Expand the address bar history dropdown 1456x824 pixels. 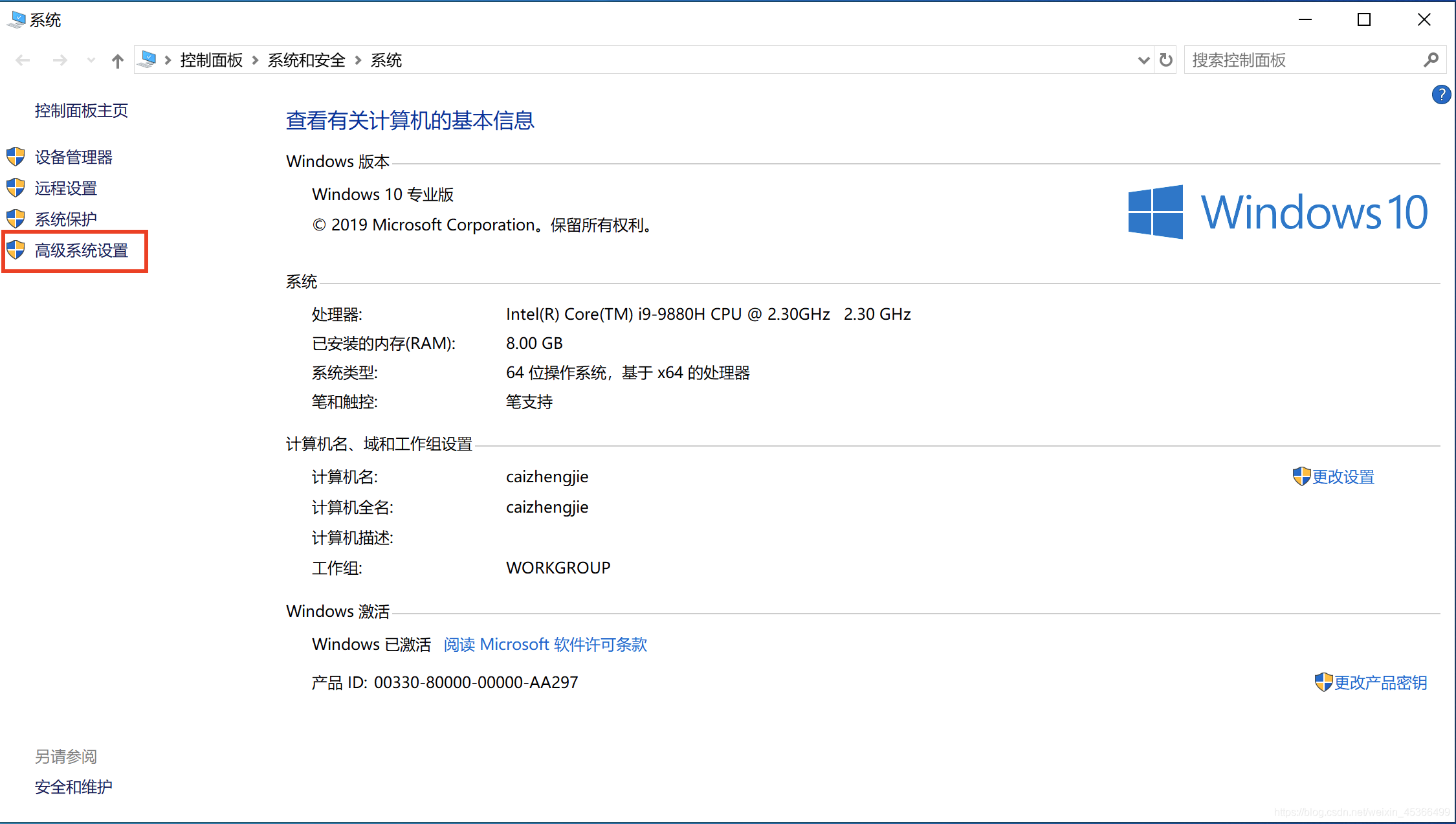1143,60
